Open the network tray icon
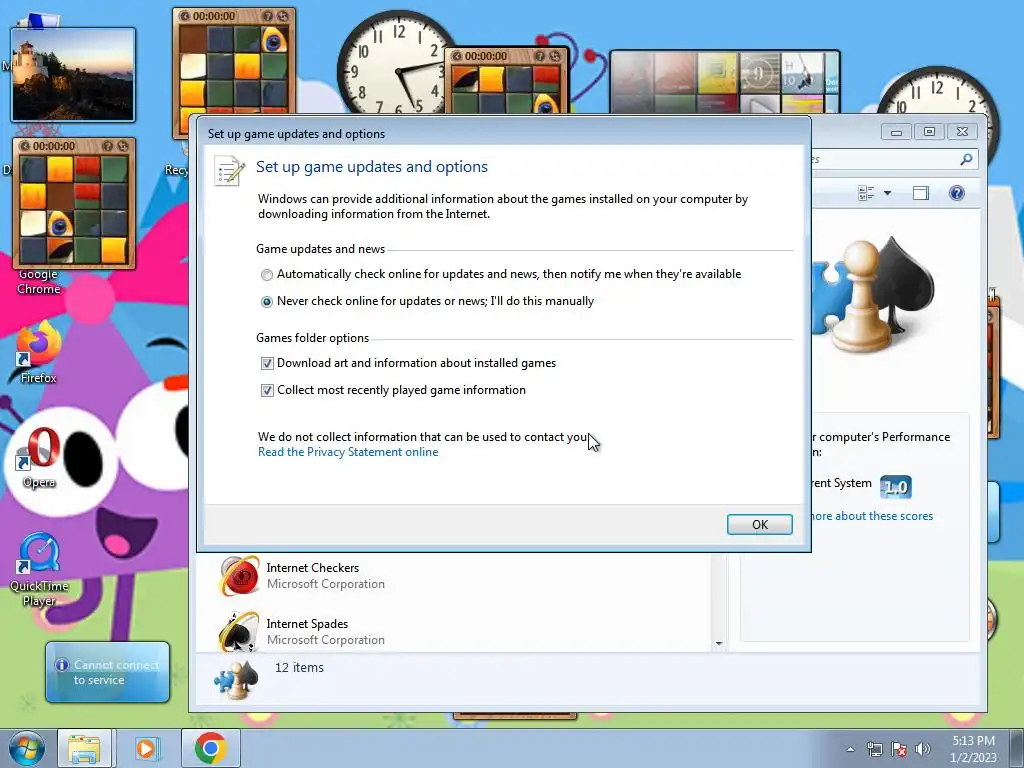1024x768 pixels. [874, 749]
